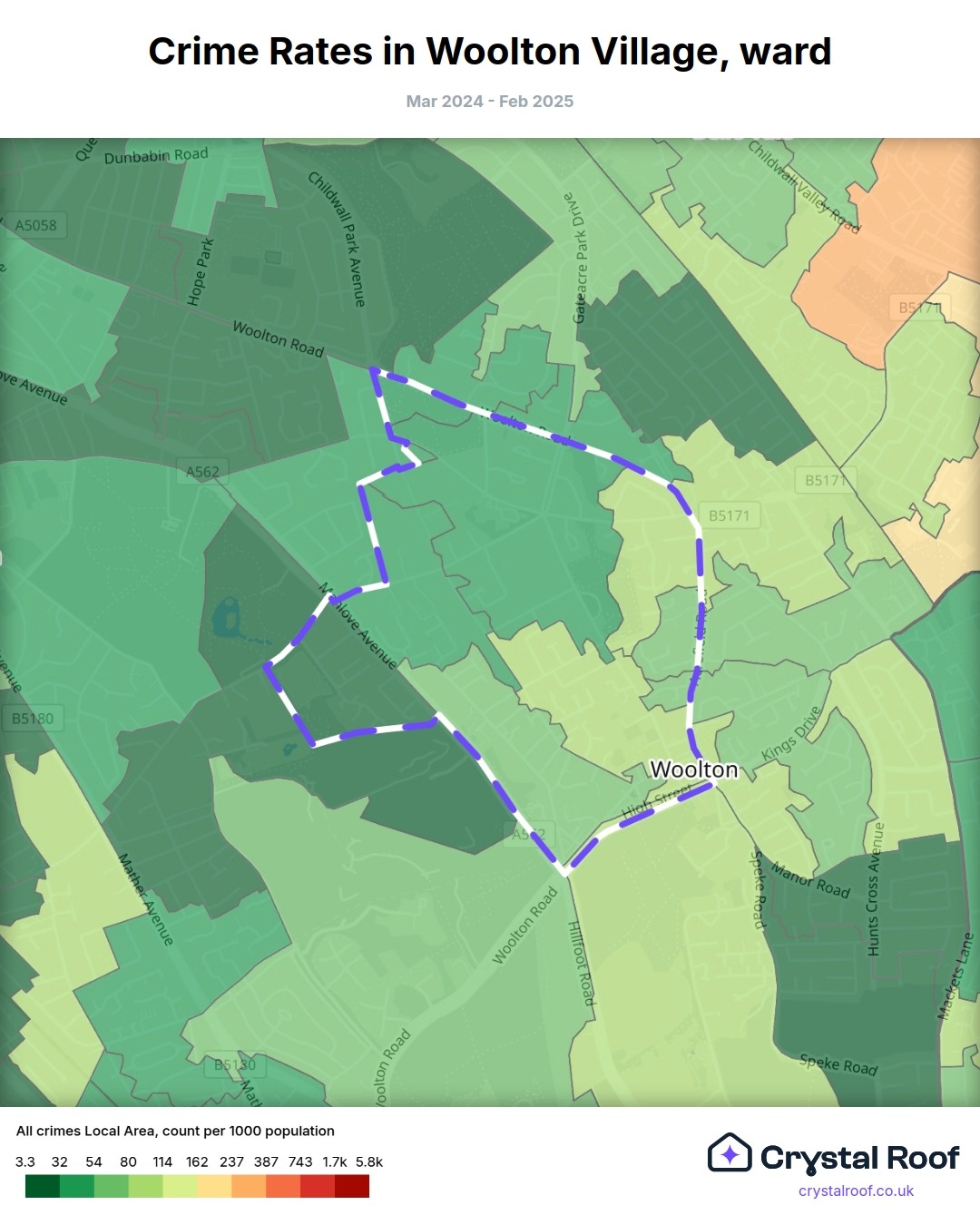The width and height of the screenshot is (980, 1225).
Task: Open the crystalroof.co.uk link
Action: click(856, 1191)
